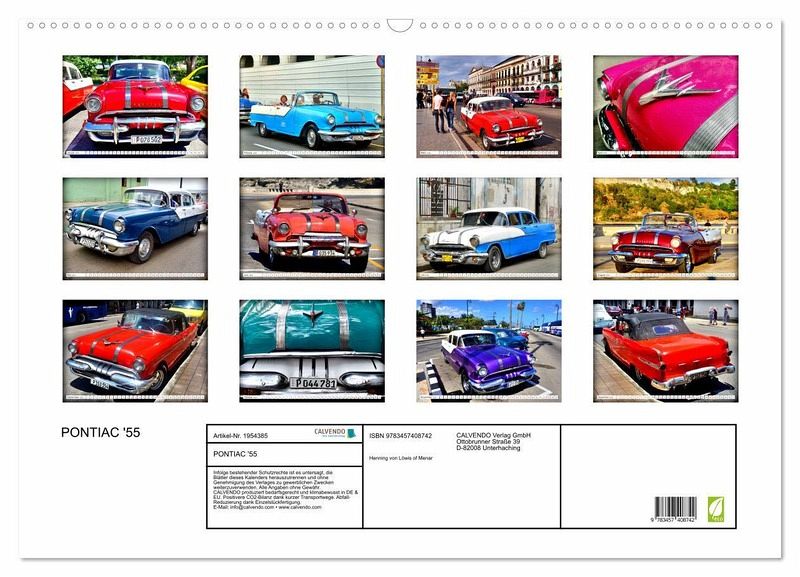Click the www.calvendo.com email line
The width and height of the screenshot is (800, 577).
coord(267,507)
